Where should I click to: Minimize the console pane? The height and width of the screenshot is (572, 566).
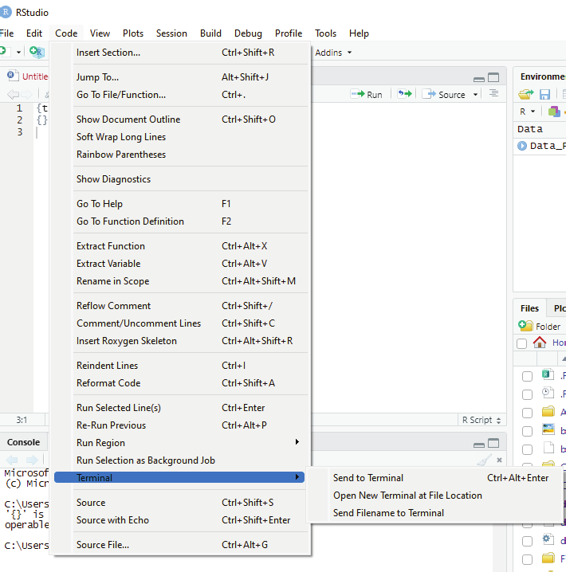(x=479, y=444)
